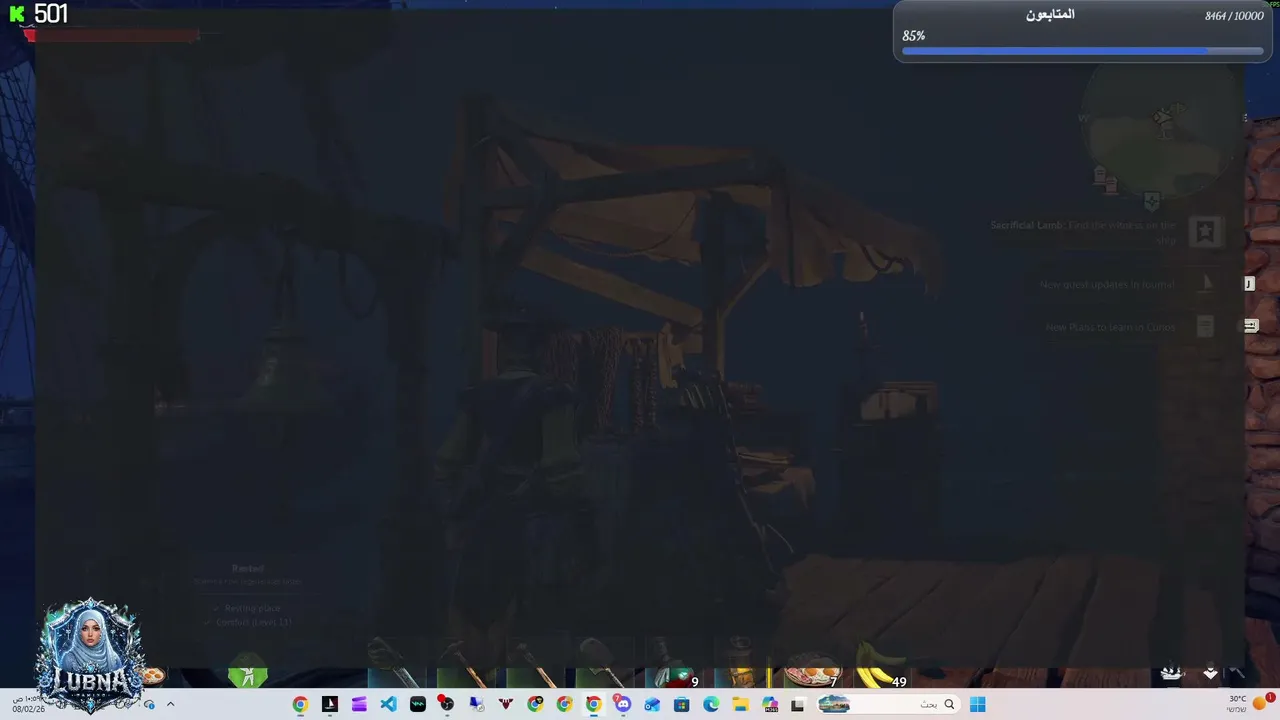
Task: Click the Sacrificial Lamb quest bookmark icon
Action: 1205,232
